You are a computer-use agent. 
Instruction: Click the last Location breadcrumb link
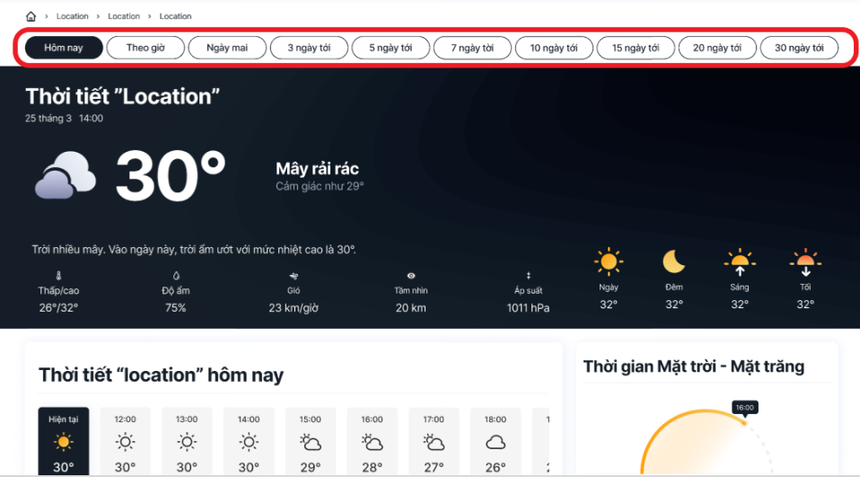tap(176, 16)
